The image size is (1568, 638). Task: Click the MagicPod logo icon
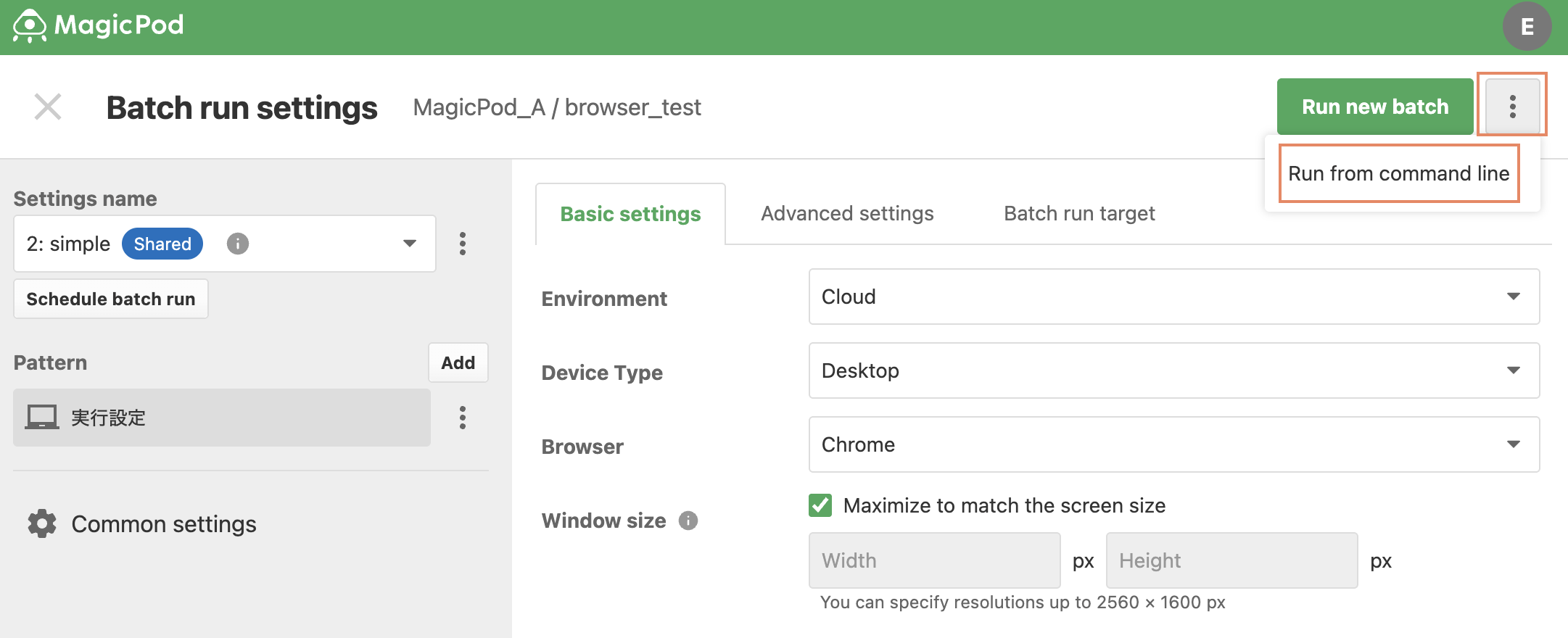point(30,26)
